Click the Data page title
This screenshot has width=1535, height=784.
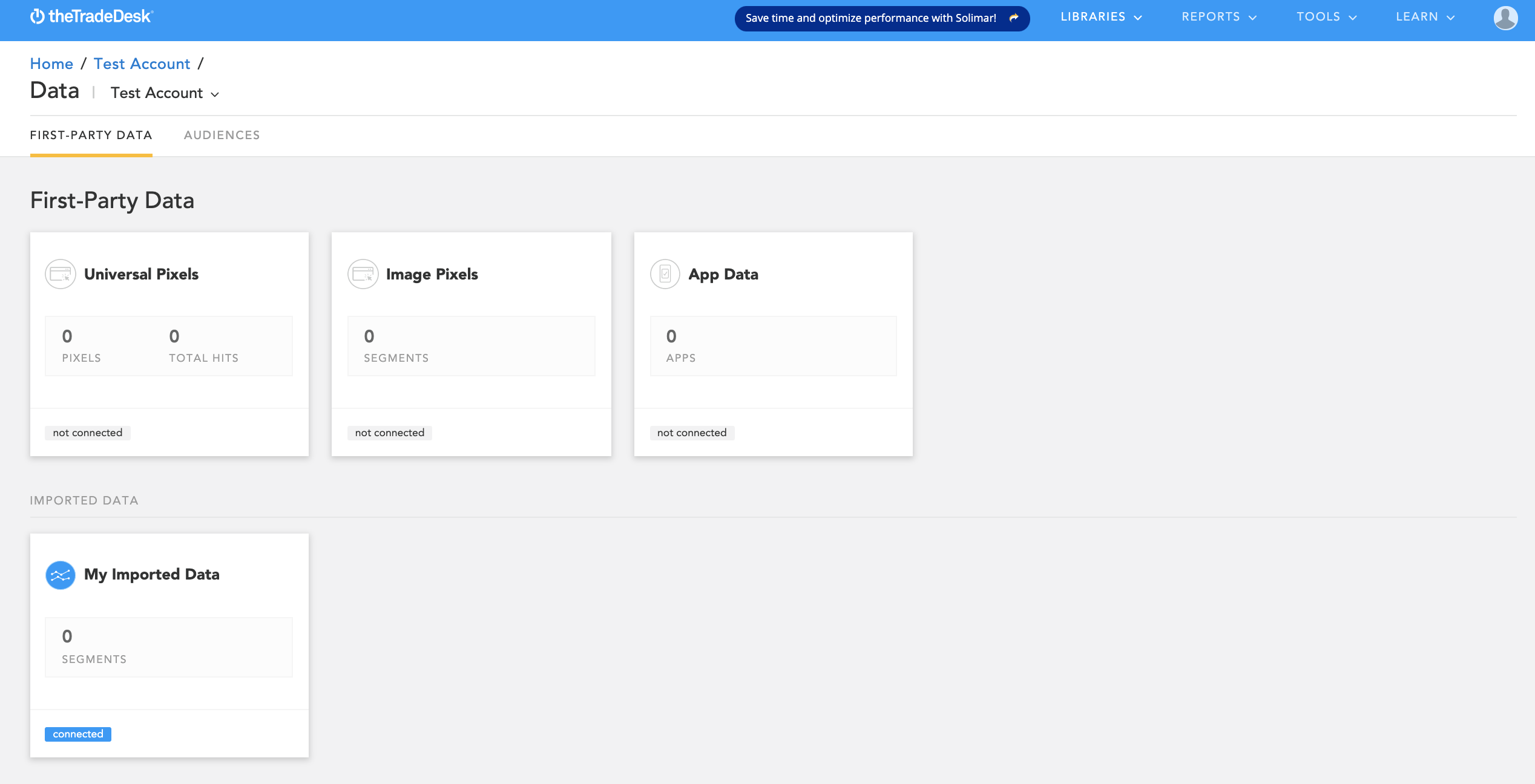(x=54, y=91)
